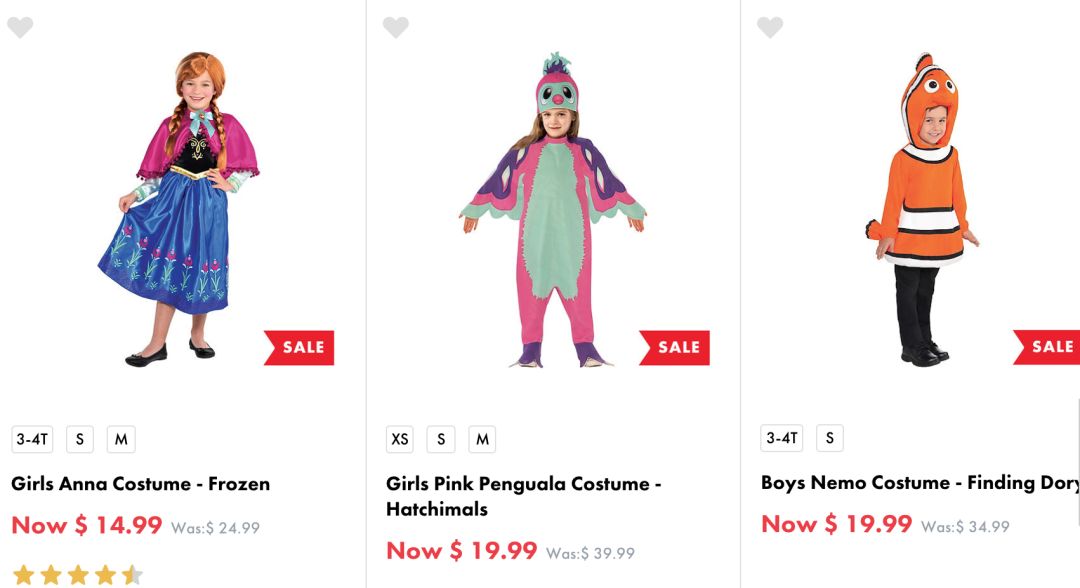The width and height of the screenshot is (1080, 588).
Task: Click SALE badge on Penguala costume
Action: click(676, 347)
